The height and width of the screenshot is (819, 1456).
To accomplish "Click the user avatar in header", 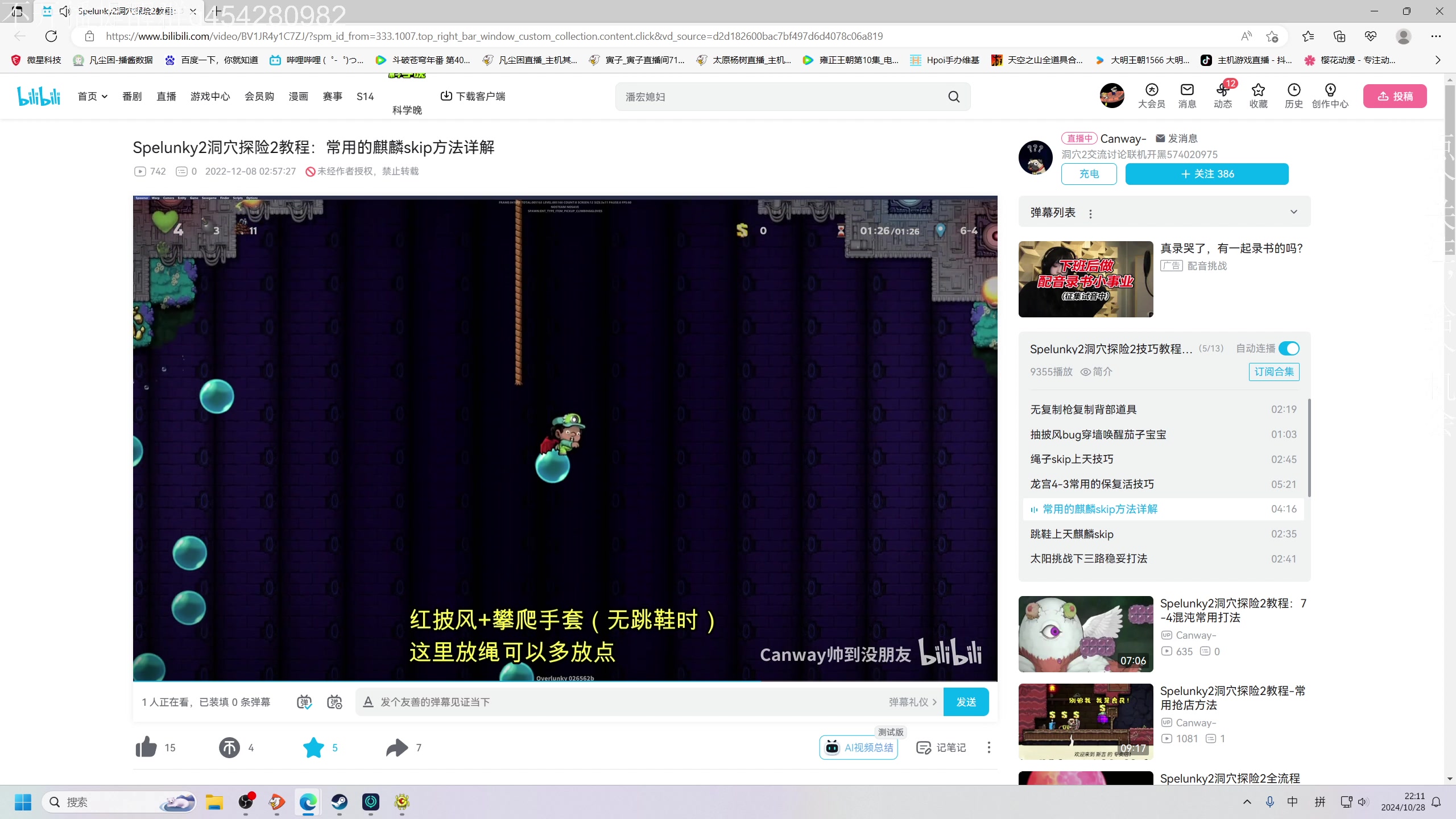I will pos(1112,95).
